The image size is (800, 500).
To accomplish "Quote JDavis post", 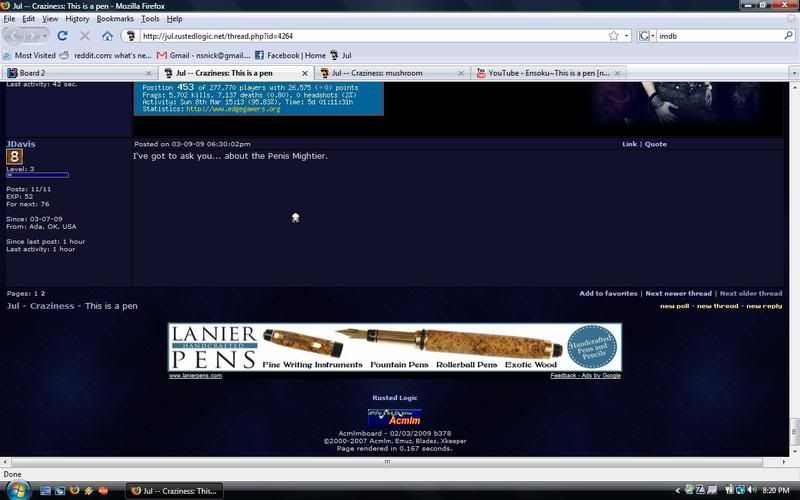I will (x=656, y=144).
